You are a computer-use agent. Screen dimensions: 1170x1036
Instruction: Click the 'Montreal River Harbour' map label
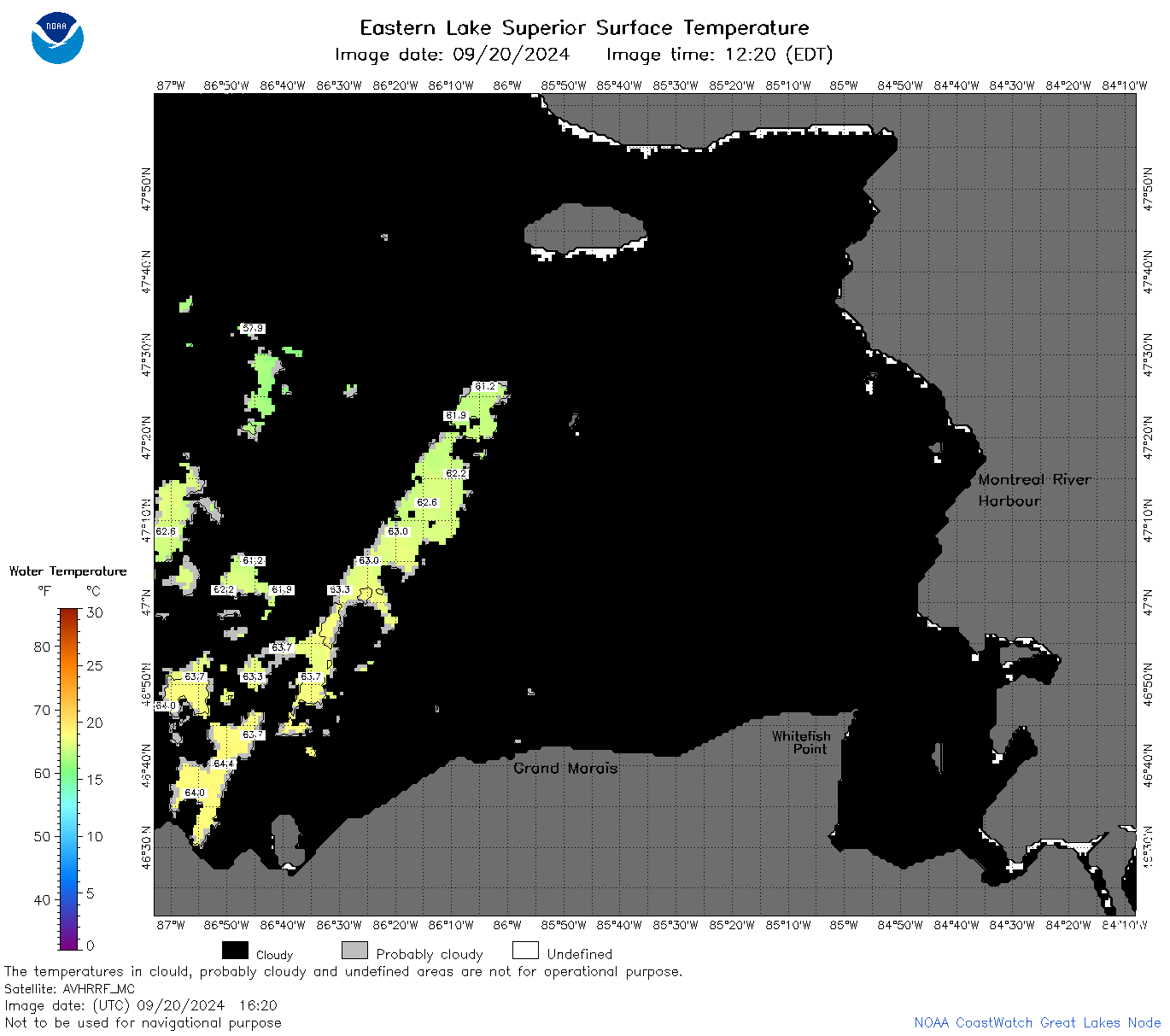[x=1034, y=490]
